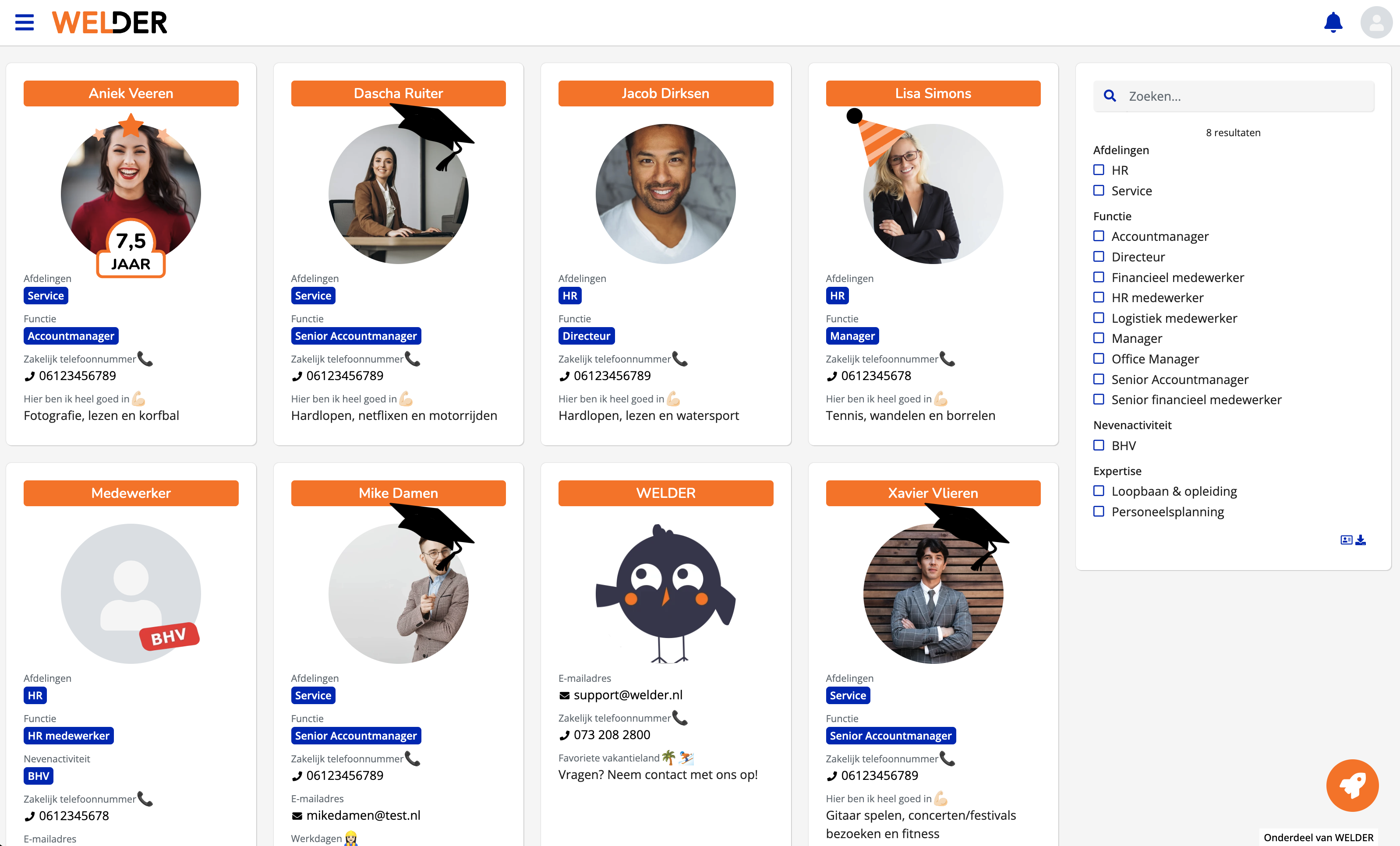Viewport: 1400px width, 846px height.
Task: Tick the Loopbaan & opleiding checkbox
Action: tap(1099, 490)
